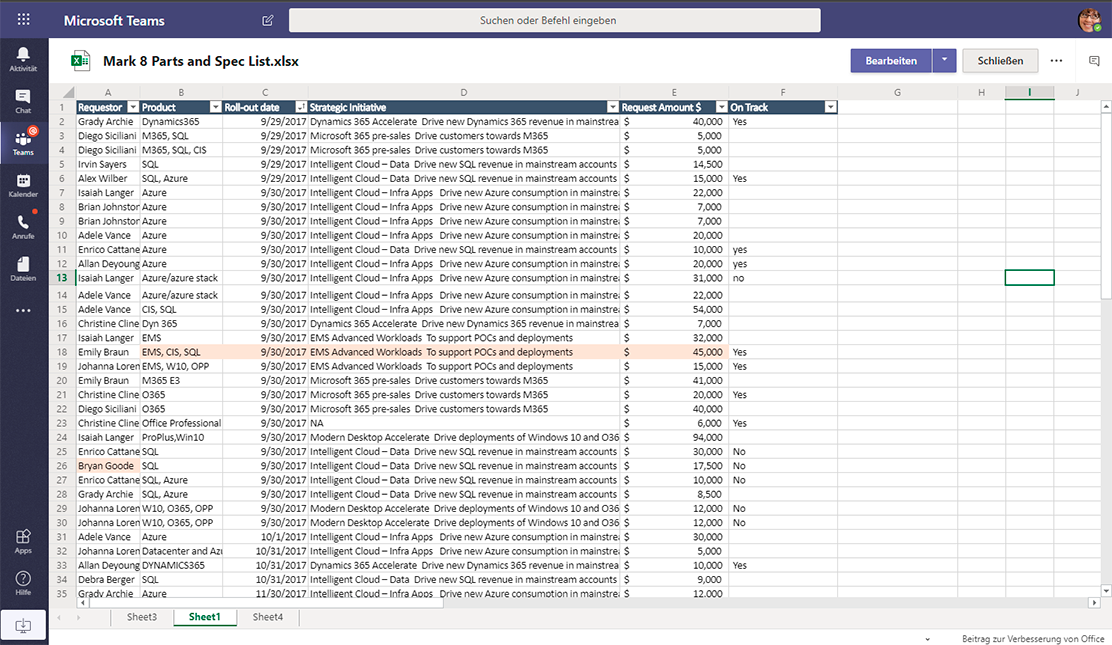Go to previous sheet tab arrow
The width and height of the screenshot is (1112, 645).
[59, 617]
